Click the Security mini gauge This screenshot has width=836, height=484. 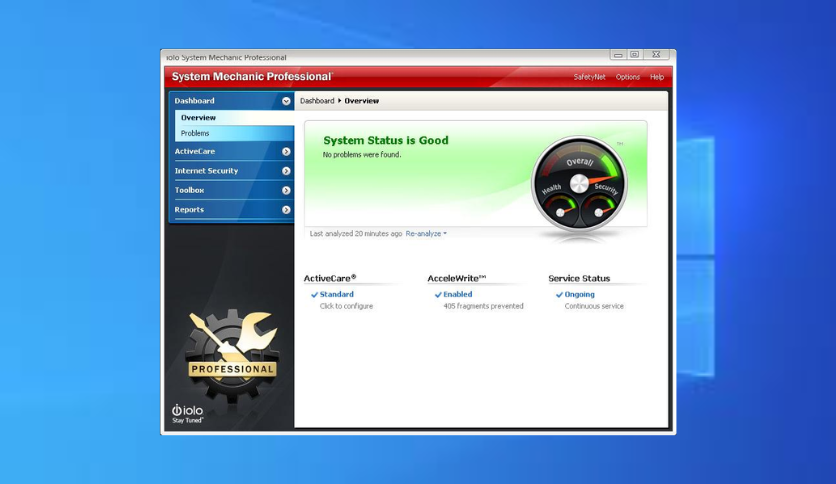pos(598,208)
